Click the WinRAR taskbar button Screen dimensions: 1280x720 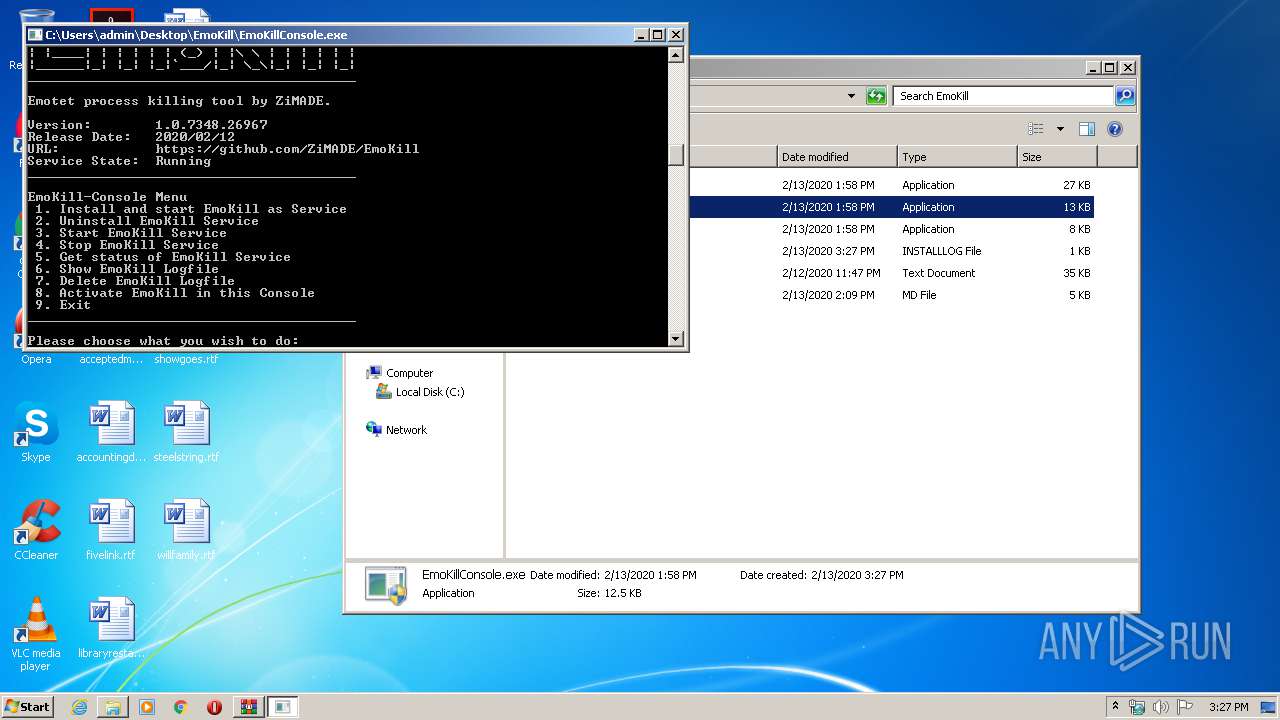(x=248, y=707)
